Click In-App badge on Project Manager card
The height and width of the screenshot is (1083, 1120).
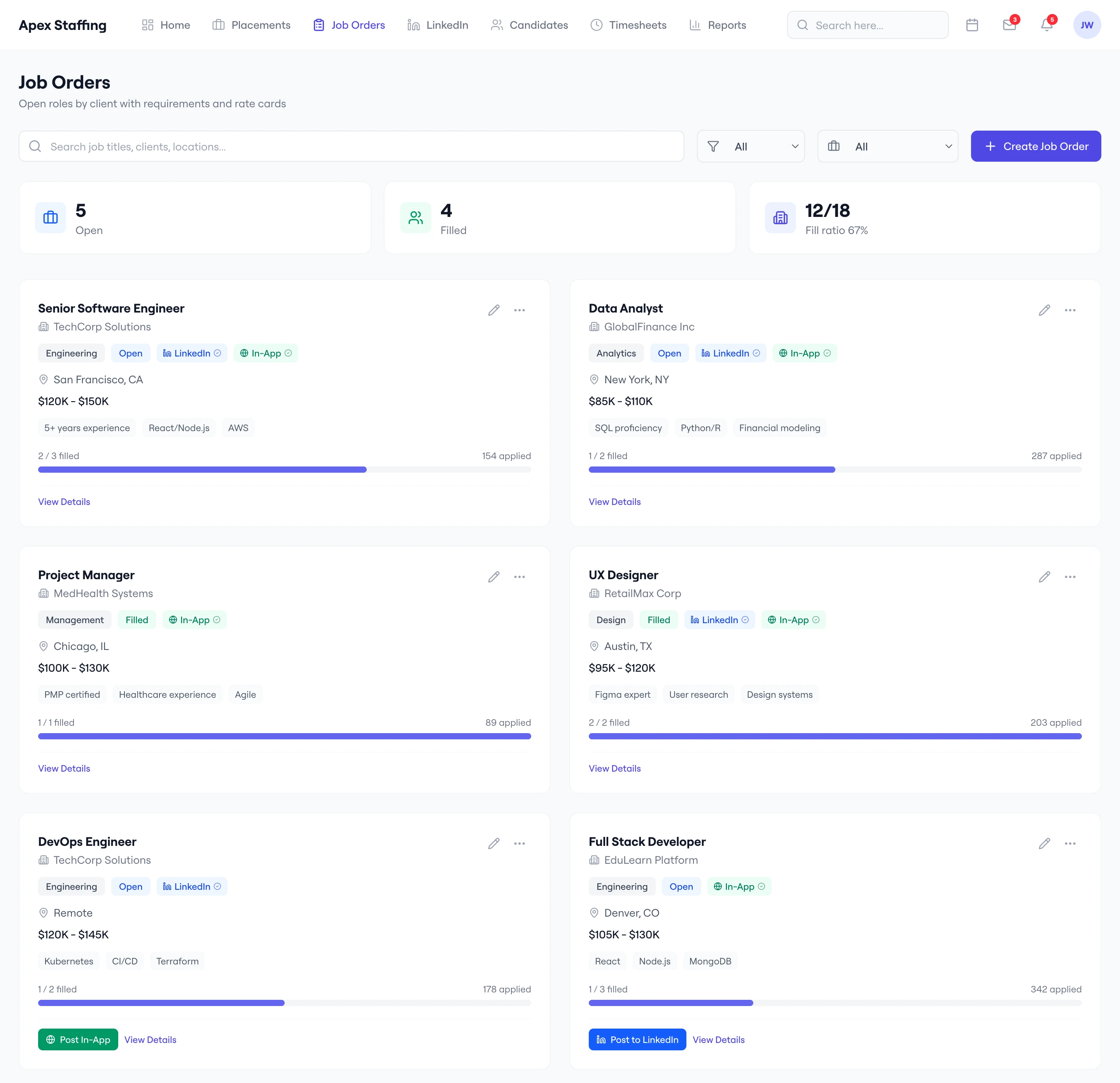pos(194,620)
